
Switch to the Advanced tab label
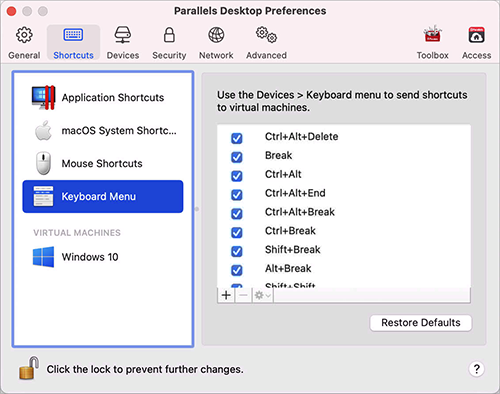(x=266, y=55)
